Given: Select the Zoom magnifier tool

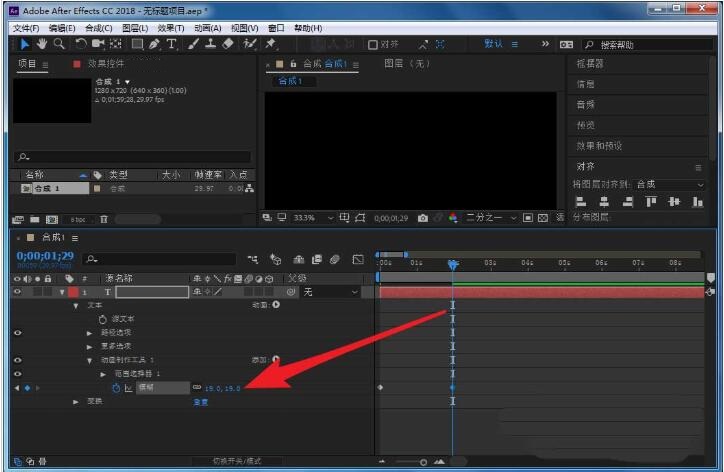Looking at the screenshot, I should tap(59, 44).
